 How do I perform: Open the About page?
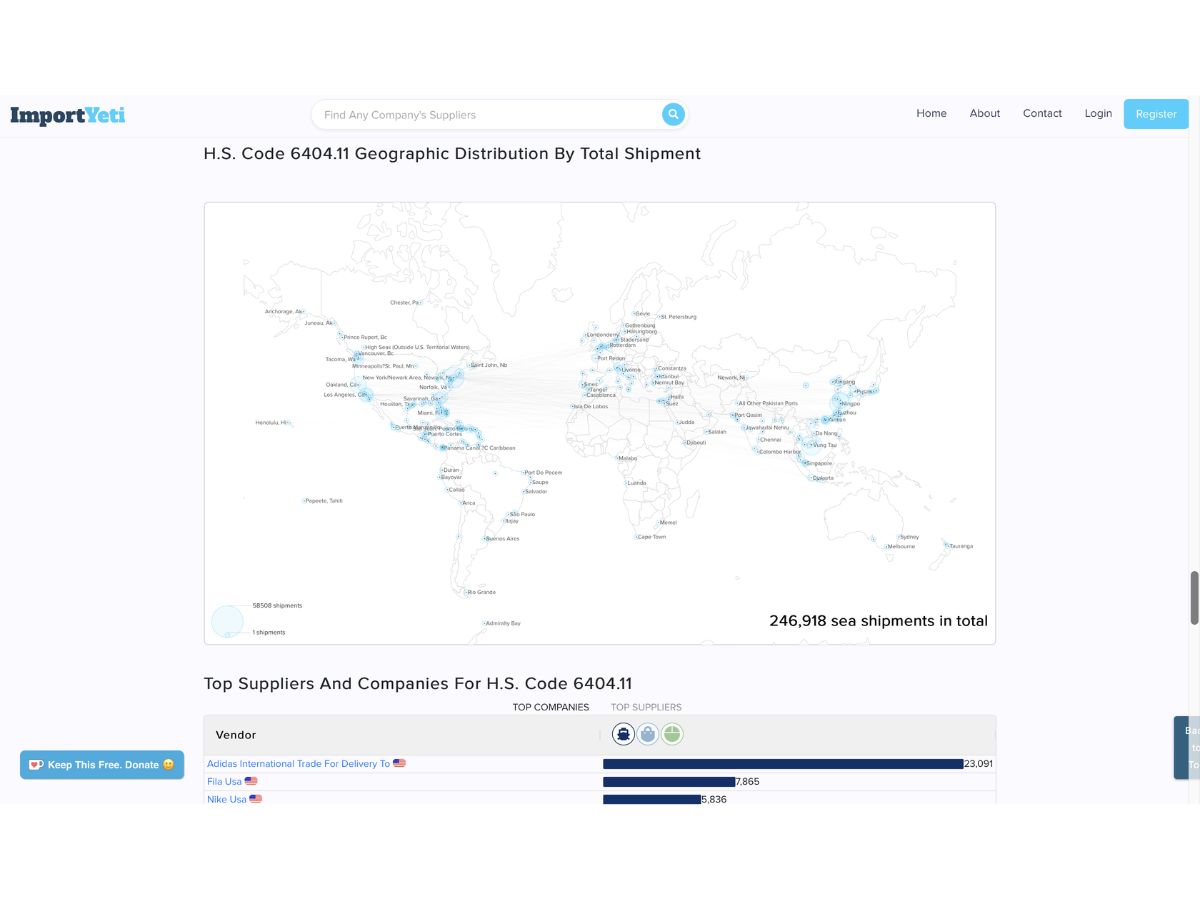pos(985,113)
